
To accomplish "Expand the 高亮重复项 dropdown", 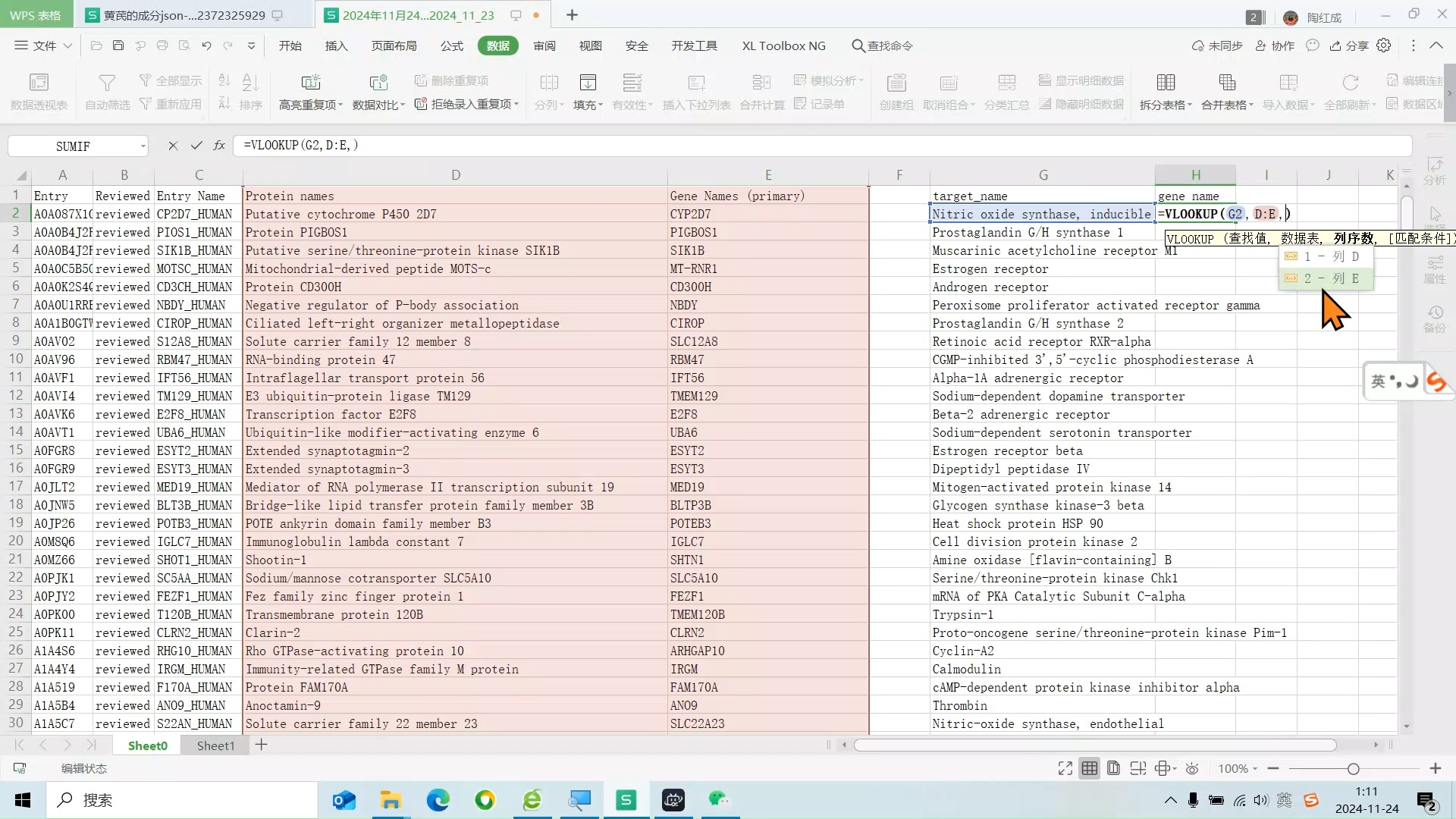I will tap(311, 105).
